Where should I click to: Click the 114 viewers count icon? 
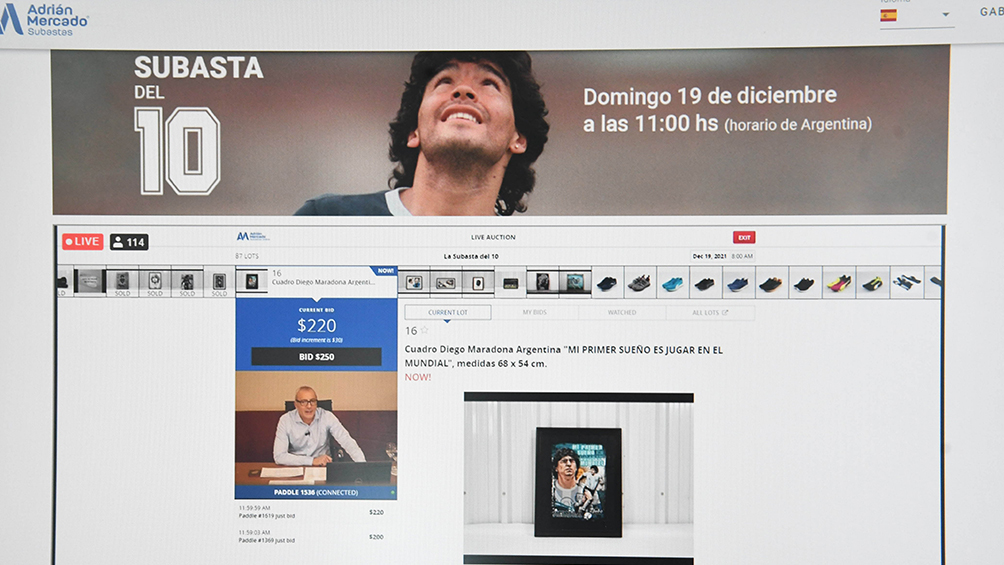click(129, 242)
